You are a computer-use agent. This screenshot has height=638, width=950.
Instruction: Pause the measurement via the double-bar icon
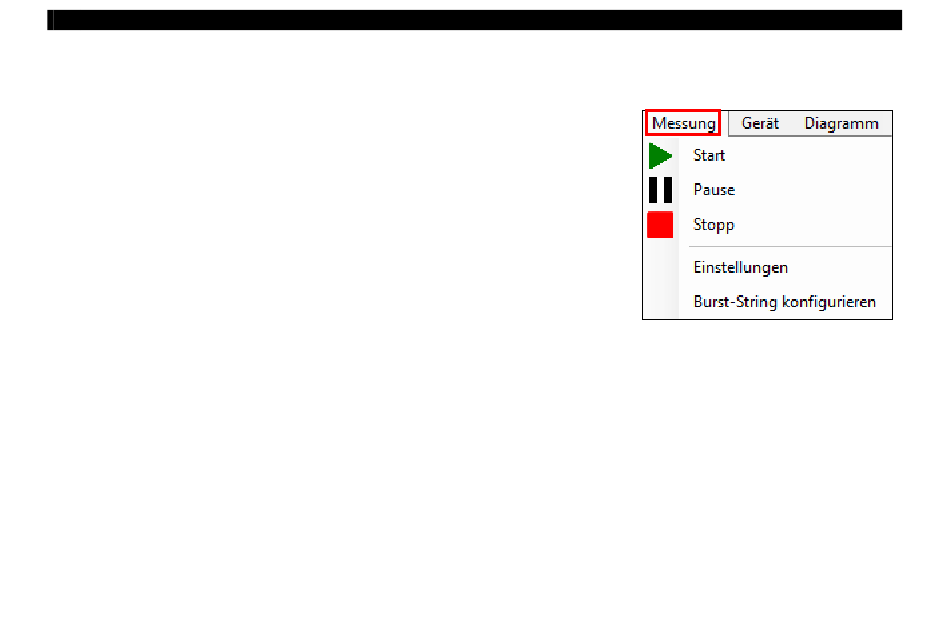pos(660,190)
